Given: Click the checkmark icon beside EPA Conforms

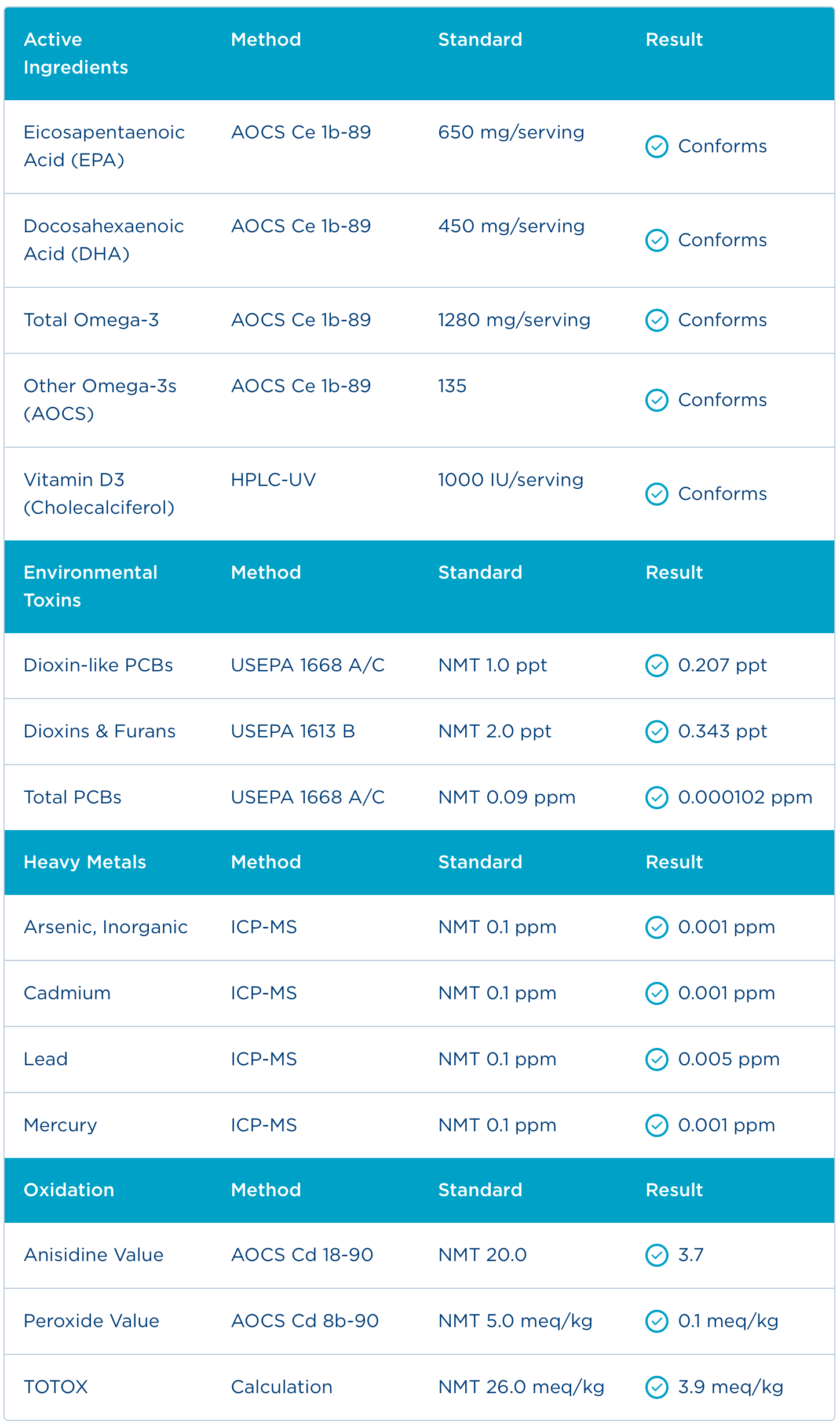Looking at the screenshot, I should coord(656,147).
